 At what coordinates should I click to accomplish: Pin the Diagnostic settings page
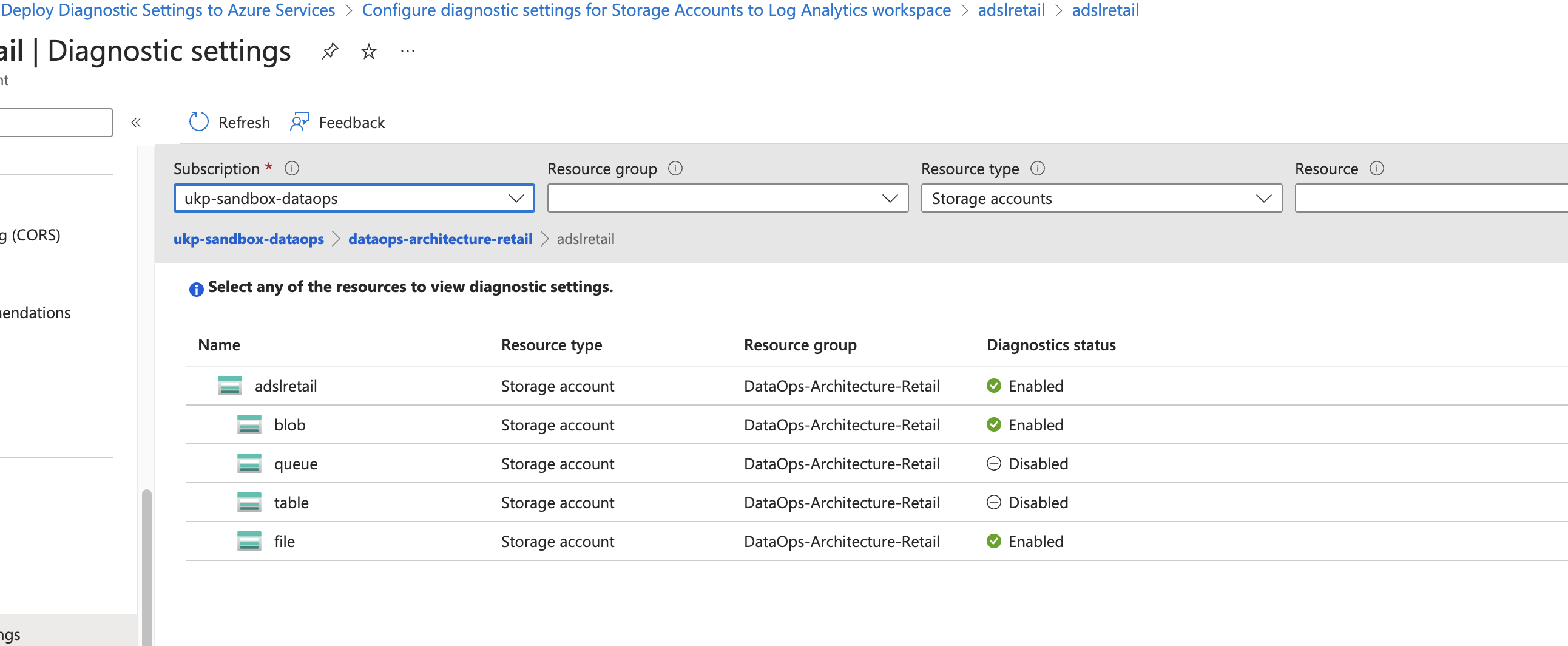pos(329,51)
